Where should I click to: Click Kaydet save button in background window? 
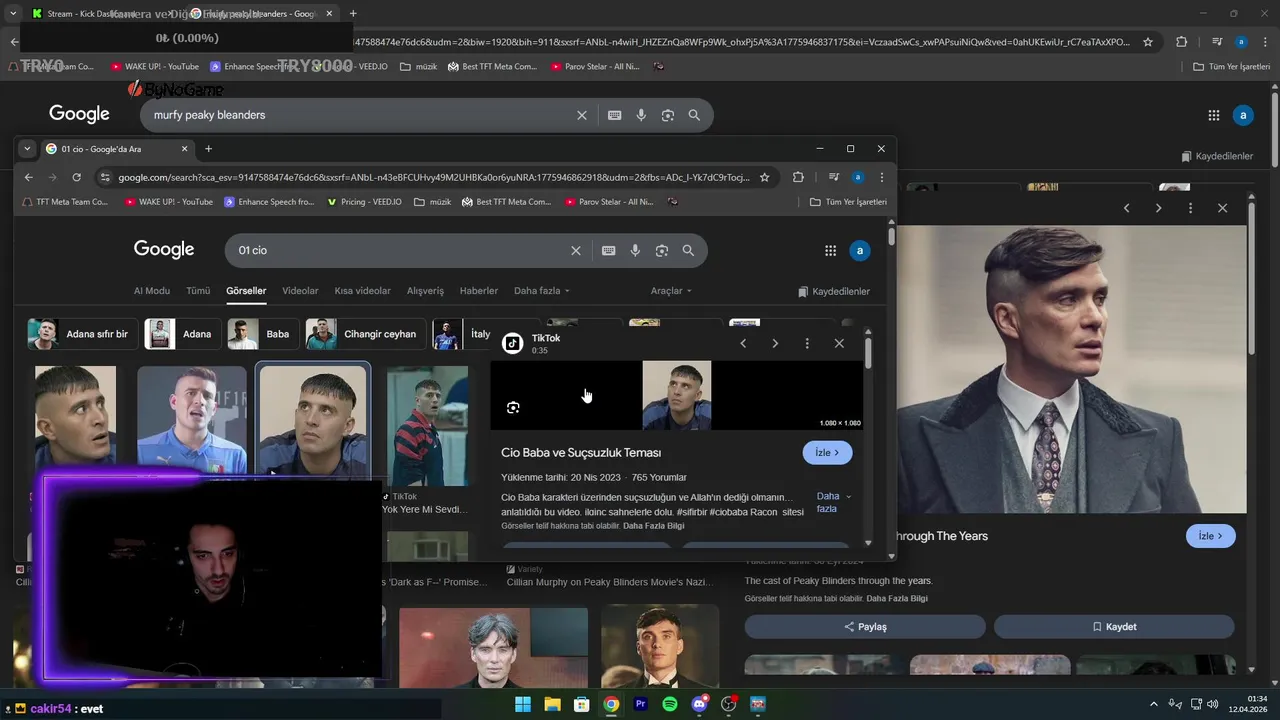(x=1114, y=627)
